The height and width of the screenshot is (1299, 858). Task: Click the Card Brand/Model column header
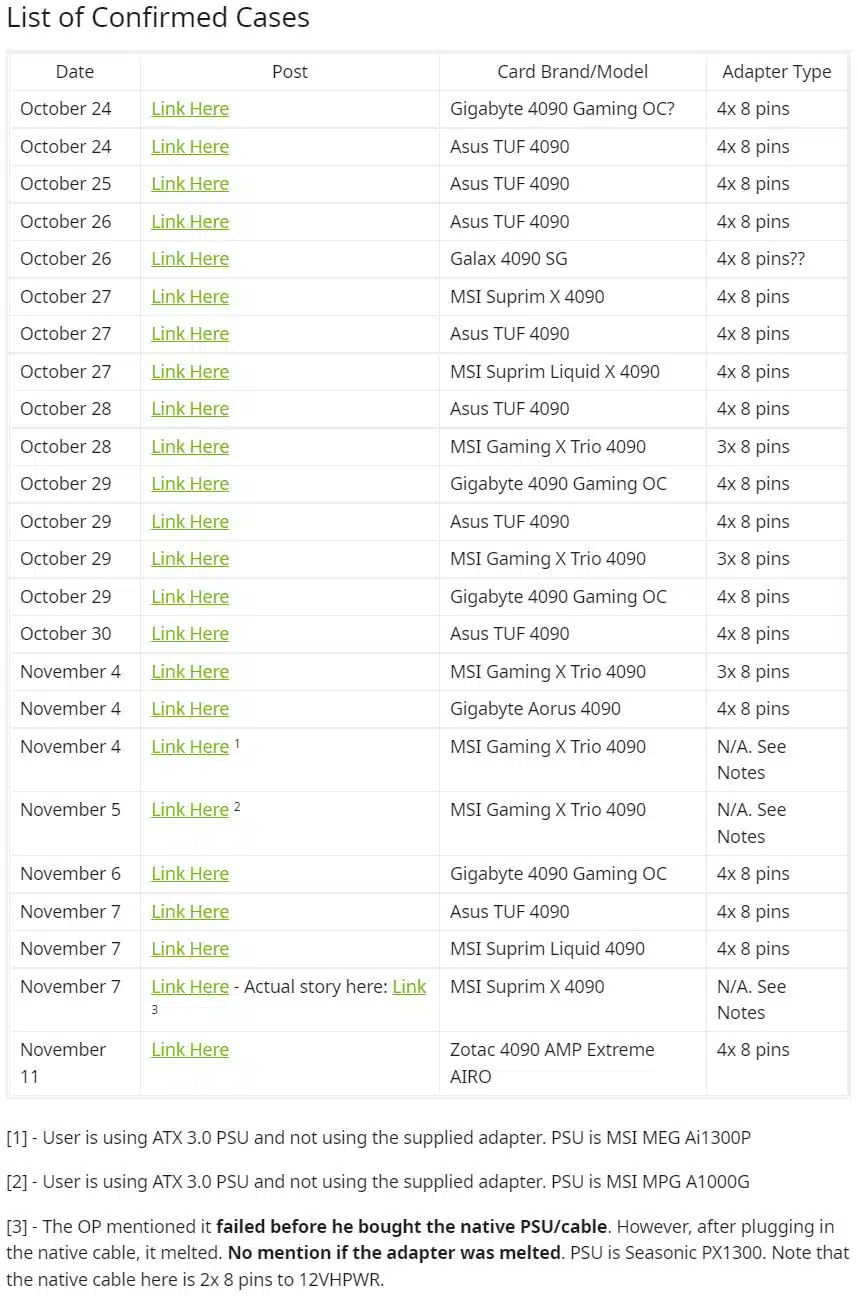click(573, 72)
